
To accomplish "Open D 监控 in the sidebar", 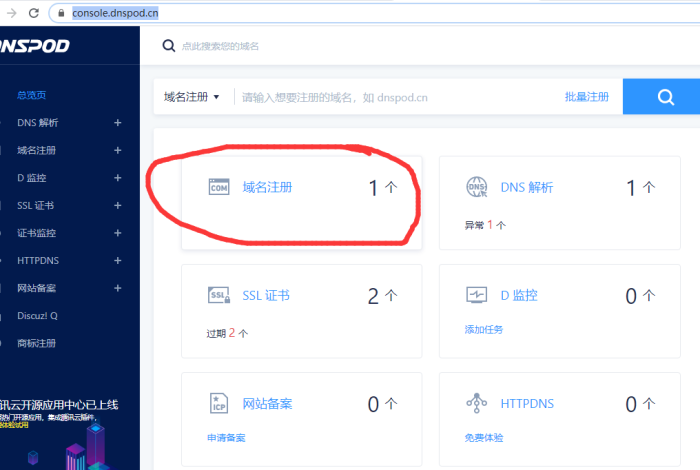I will pyautogui.click(x=32, y=178).
